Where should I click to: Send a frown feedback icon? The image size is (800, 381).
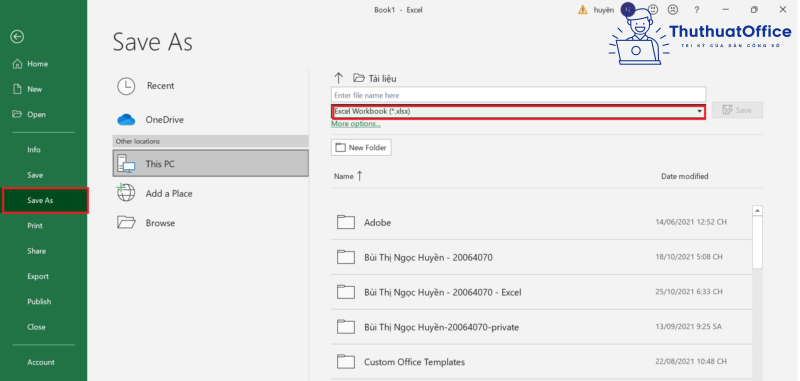[673, 9]
